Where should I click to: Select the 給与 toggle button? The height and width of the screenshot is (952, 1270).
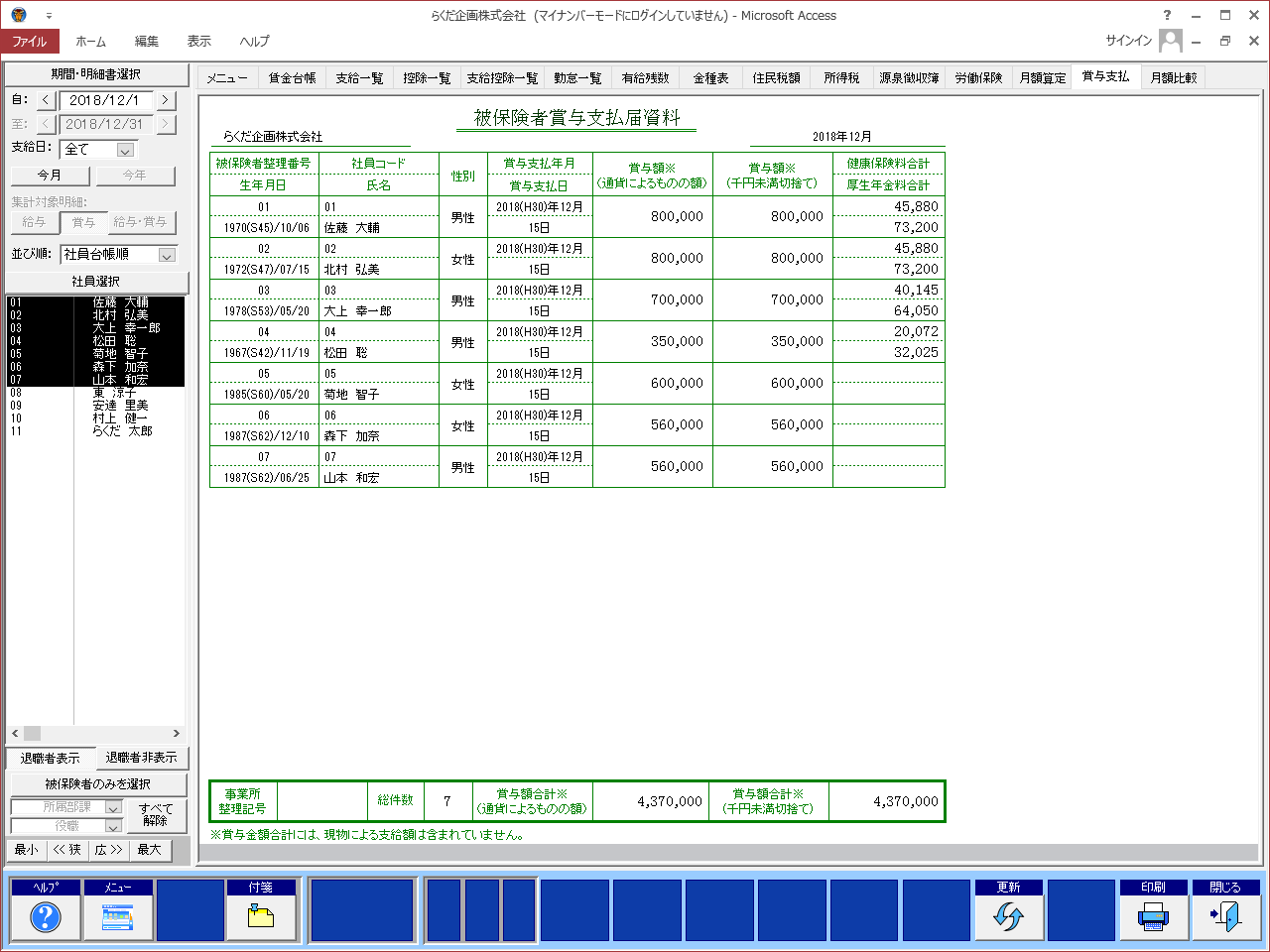coord(34,222)
